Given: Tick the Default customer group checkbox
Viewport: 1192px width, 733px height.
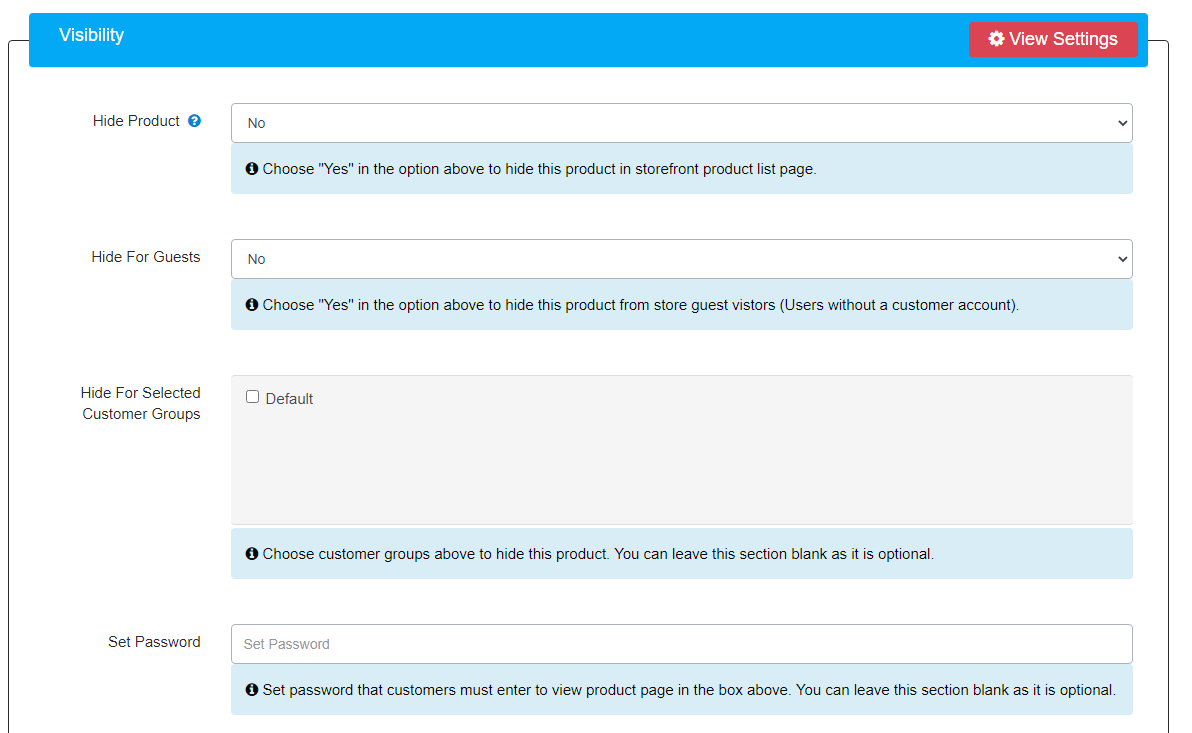Looking at the screenshot, I should click(x=253, y=397).
